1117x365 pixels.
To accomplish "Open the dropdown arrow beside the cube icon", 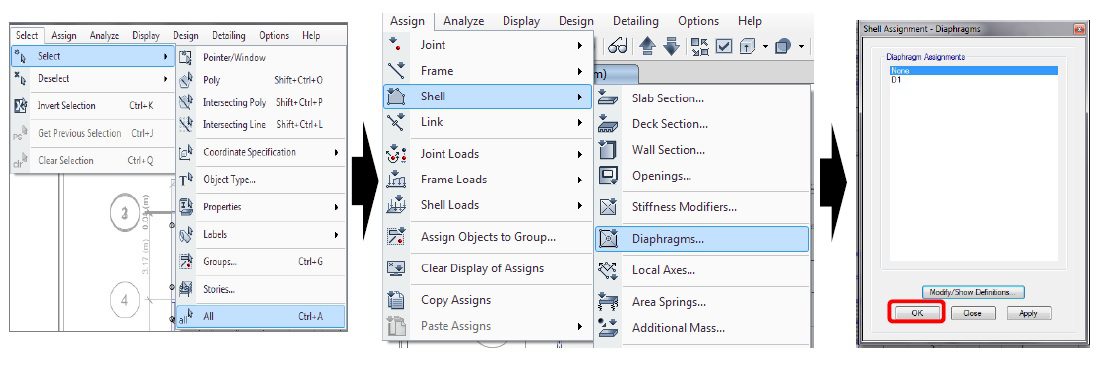I will (765, 47).
